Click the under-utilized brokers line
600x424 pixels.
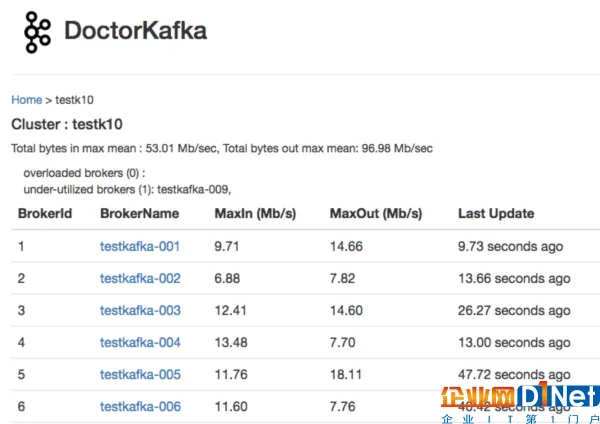click(127, 188)
